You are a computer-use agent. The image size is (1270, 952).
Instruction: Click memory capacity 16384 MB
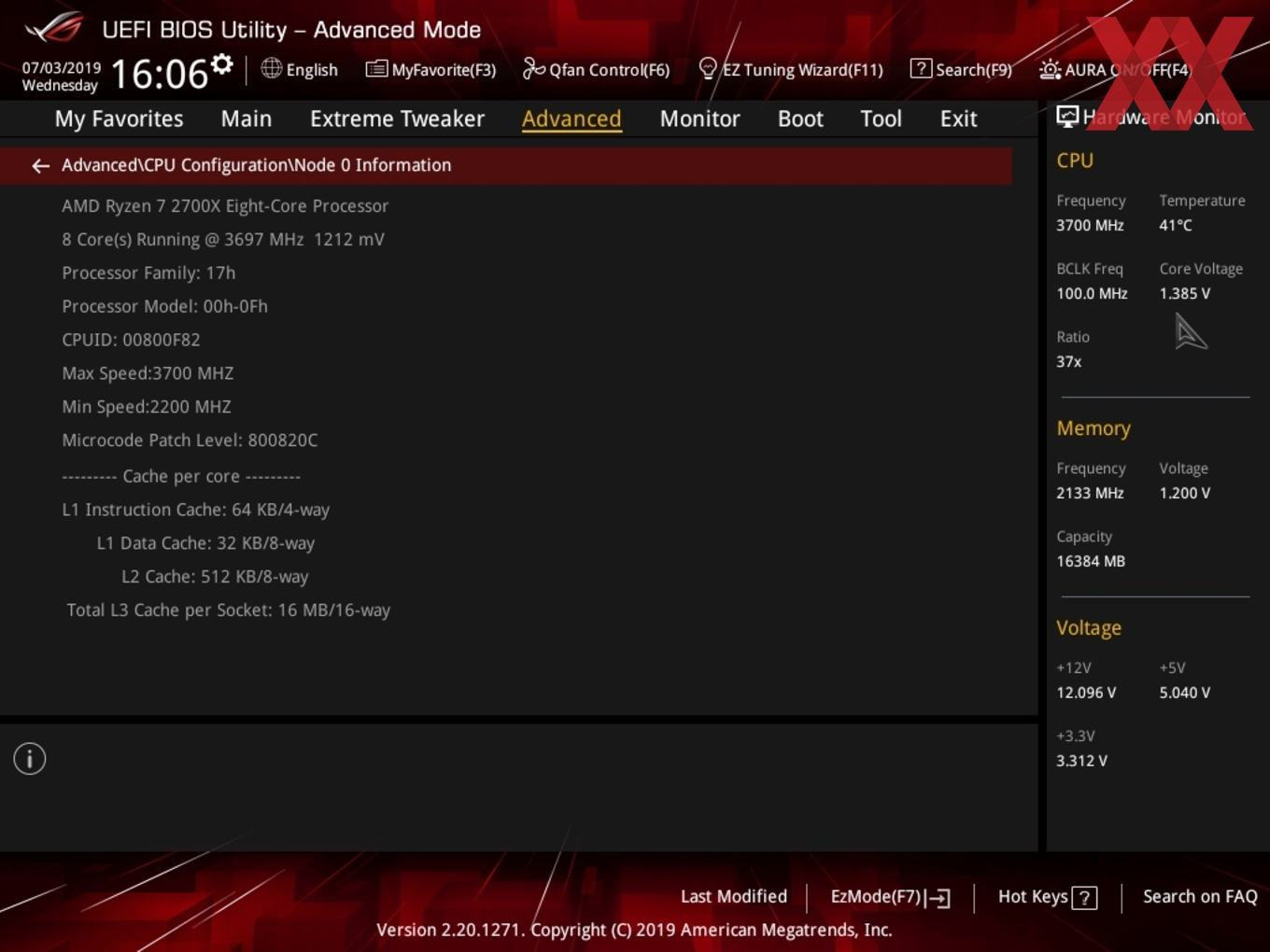point(1091,561)
